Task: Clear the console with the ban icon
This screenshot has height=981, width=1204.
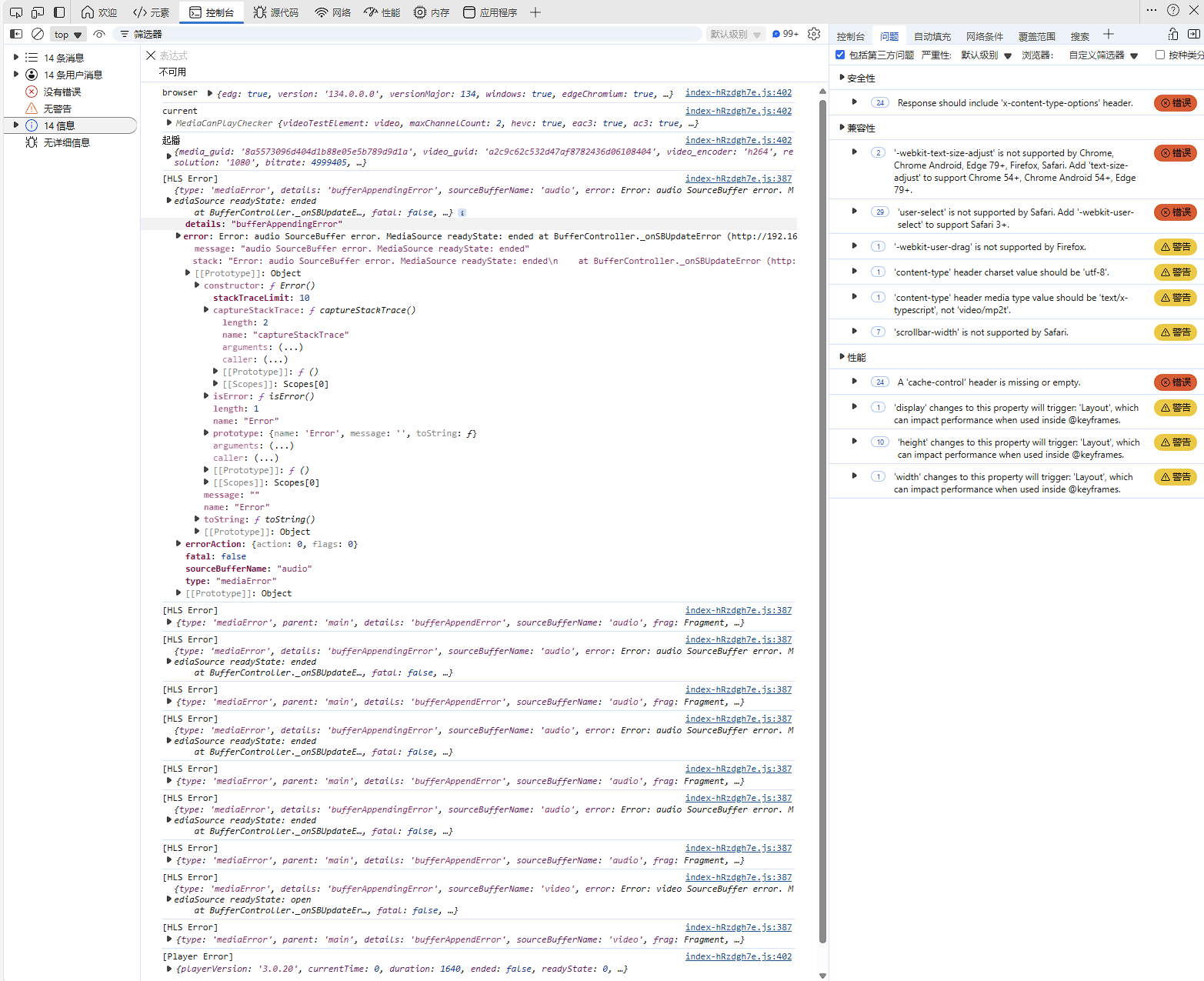Action: pyautogui.click(x=38, y=34)
